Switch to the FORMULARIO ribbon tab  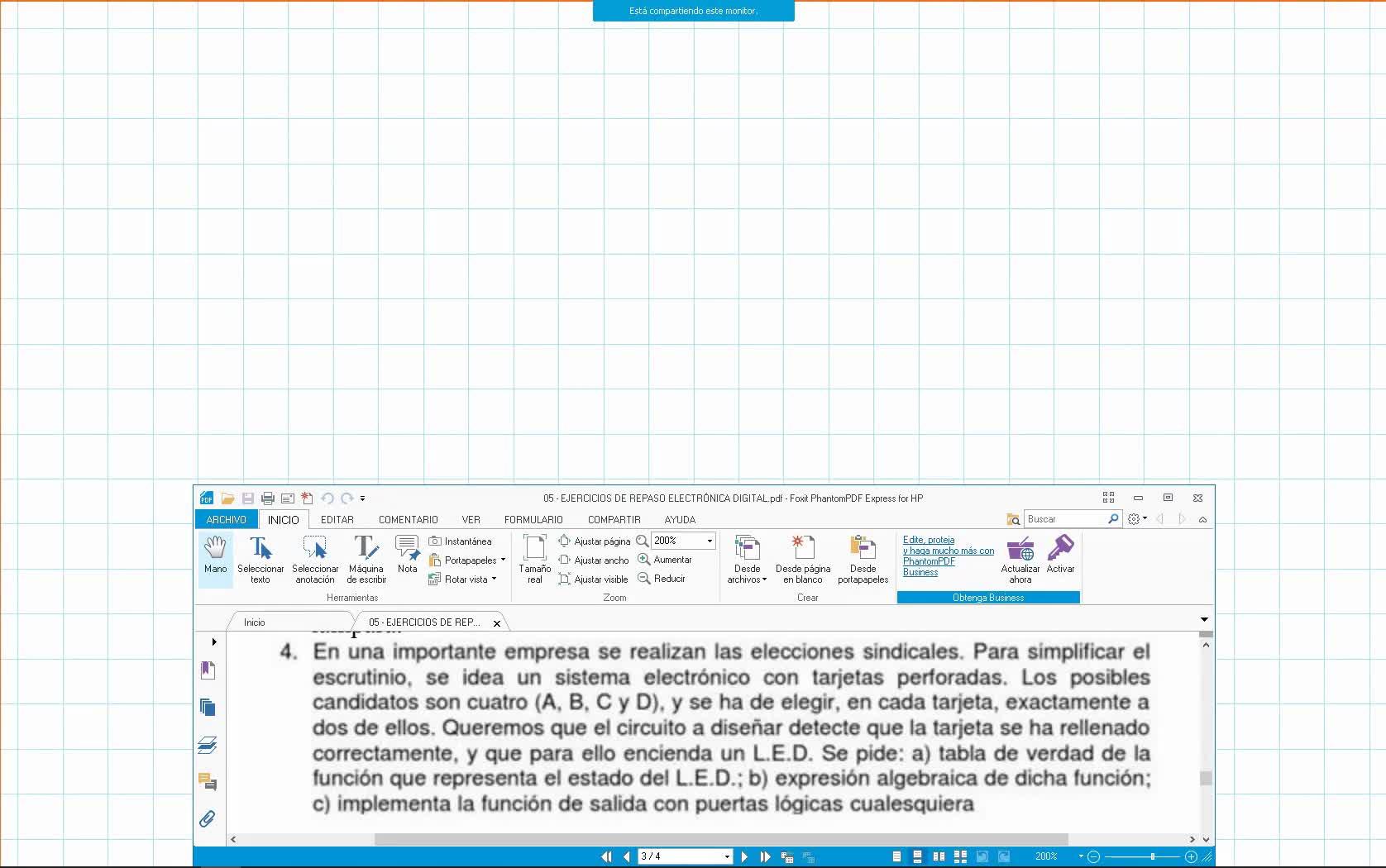click(x=533, y=520)
